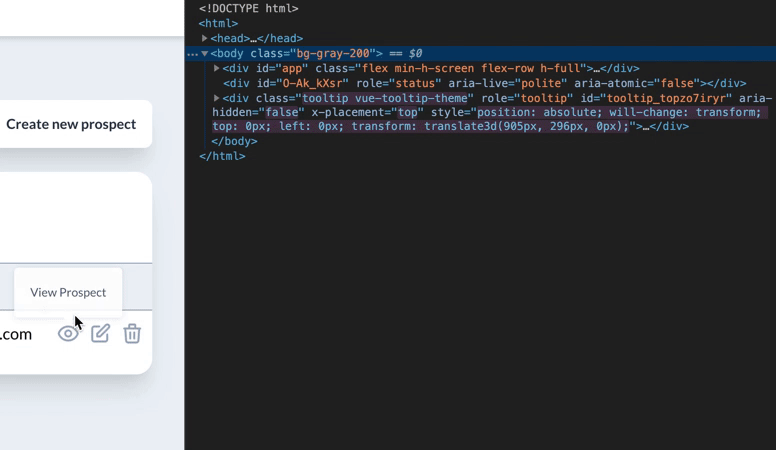The image size is (776, 450).
Task: Click the tooltip_topzo7iryr id value
Action: (x=666, y=98)
